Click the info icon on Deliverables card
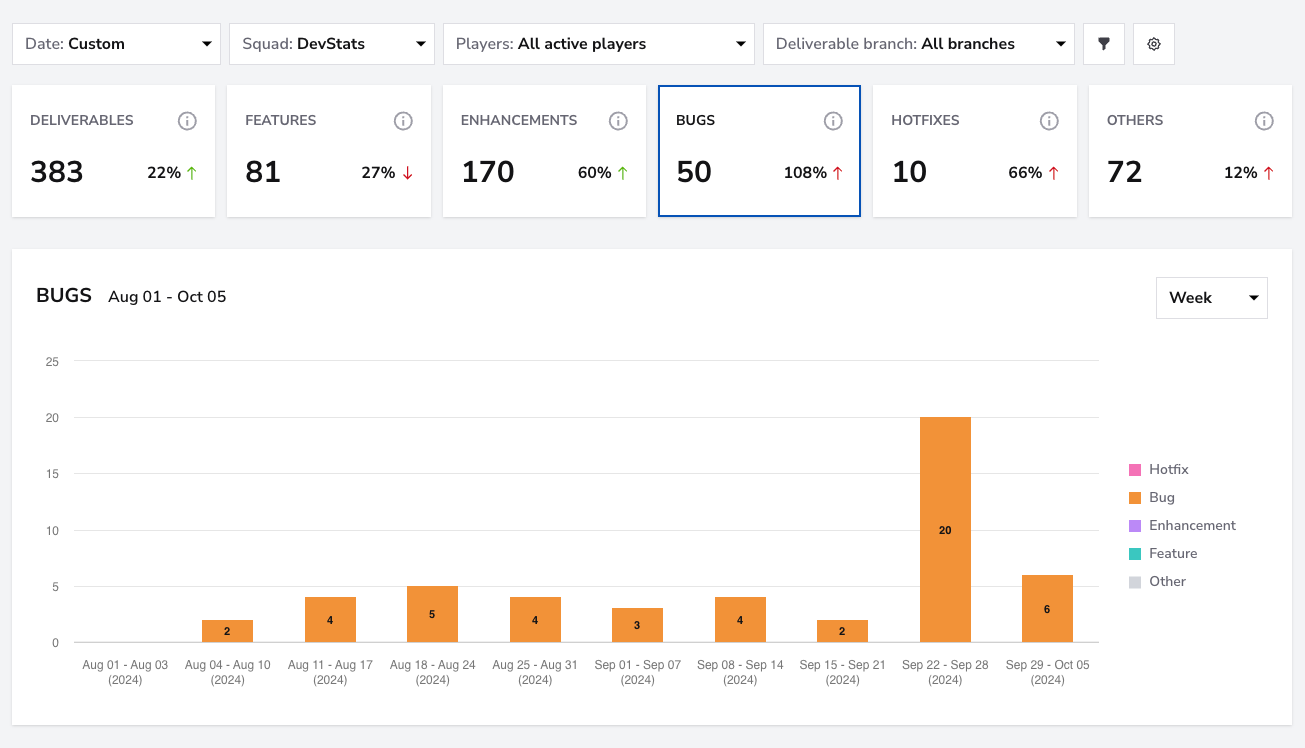 [187, 121]
